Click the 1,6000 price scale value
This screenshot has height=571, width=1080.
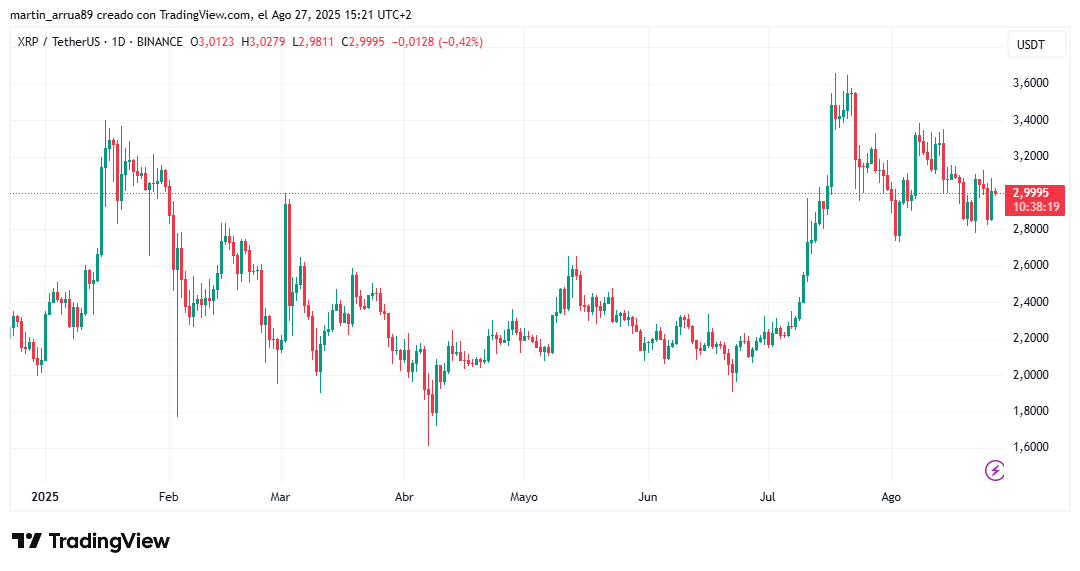tap(1030, 447)
